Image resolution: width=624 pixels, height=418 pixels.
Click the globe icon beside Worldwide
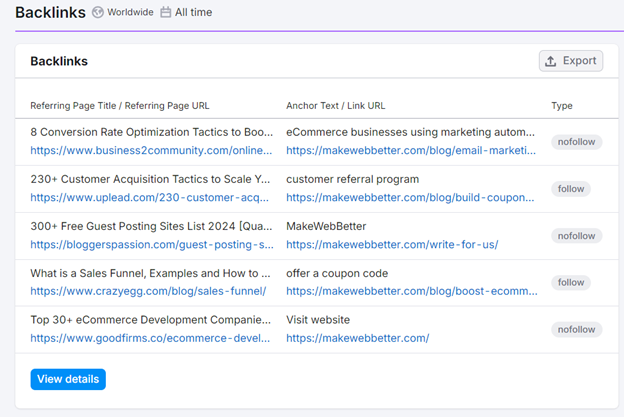tap(98, 12)
